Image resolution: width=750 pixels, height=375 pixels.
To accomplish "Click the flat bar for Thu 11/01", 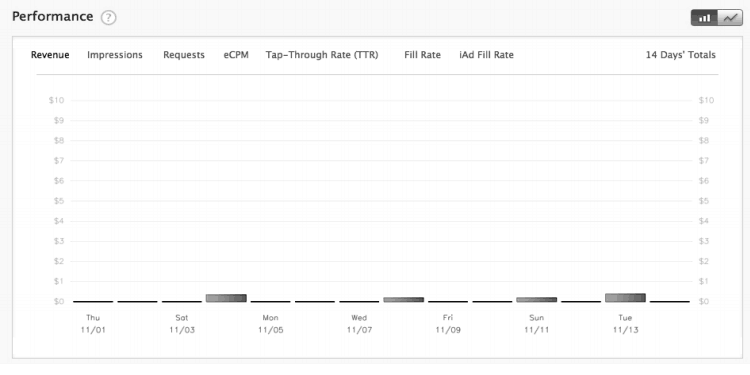I will 93,301.
